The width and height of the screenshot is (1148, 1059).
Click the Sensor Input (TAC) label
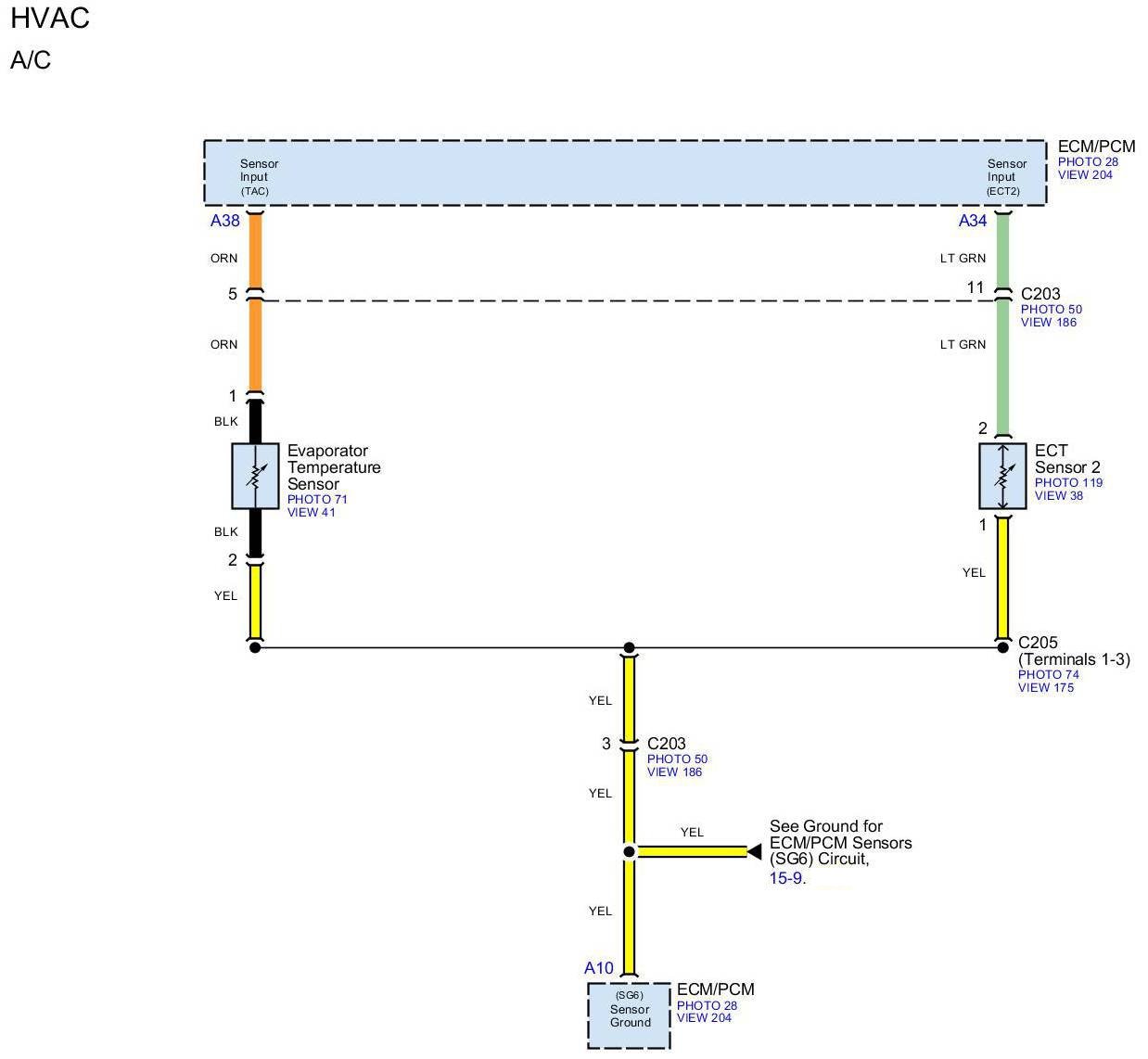pyautogui.click(x=259, y=177)
